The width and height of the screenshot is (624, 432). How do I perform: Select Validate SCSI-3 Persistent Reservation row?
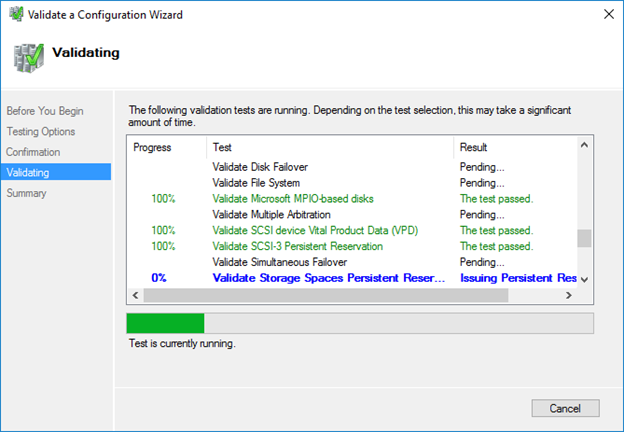352,246
